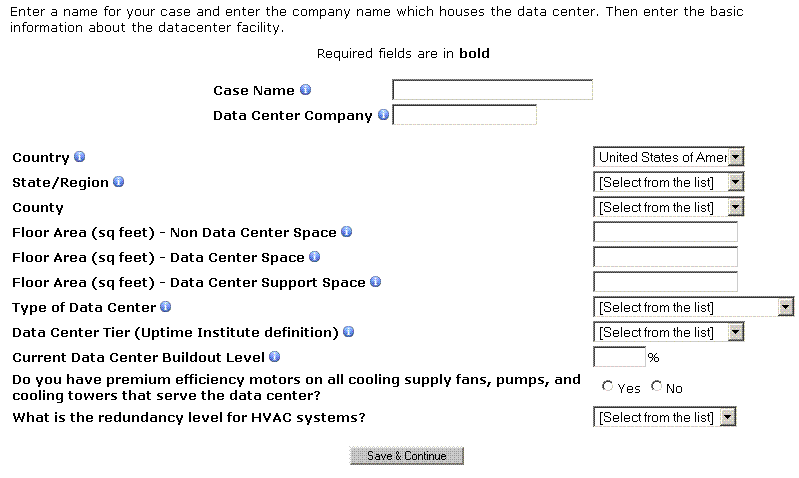
Task: Click the Case Name text field
Action: point(492,90)
